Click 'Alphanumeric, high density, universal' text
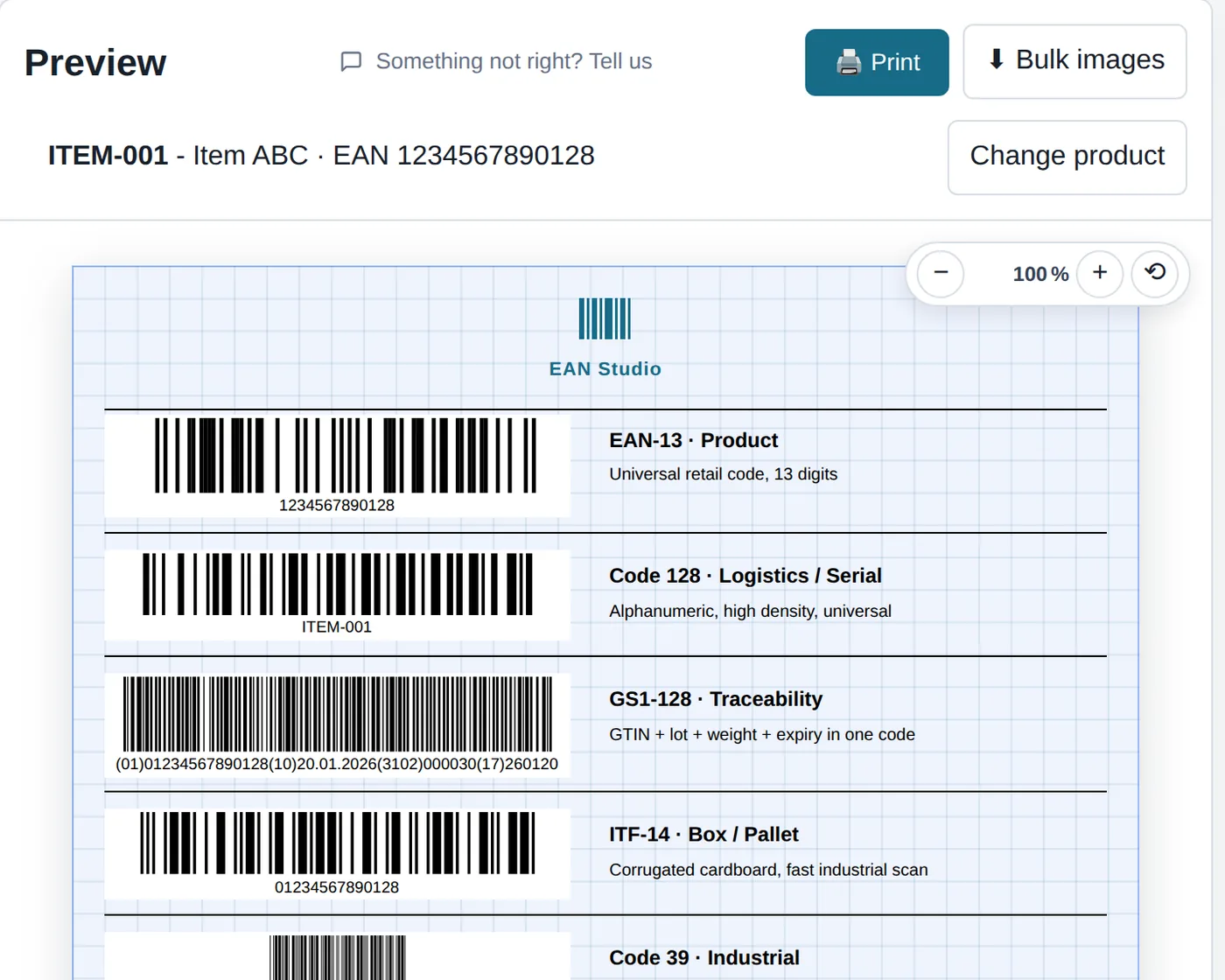This screenshot has height=980, width=1225. (x=750, y=611)
